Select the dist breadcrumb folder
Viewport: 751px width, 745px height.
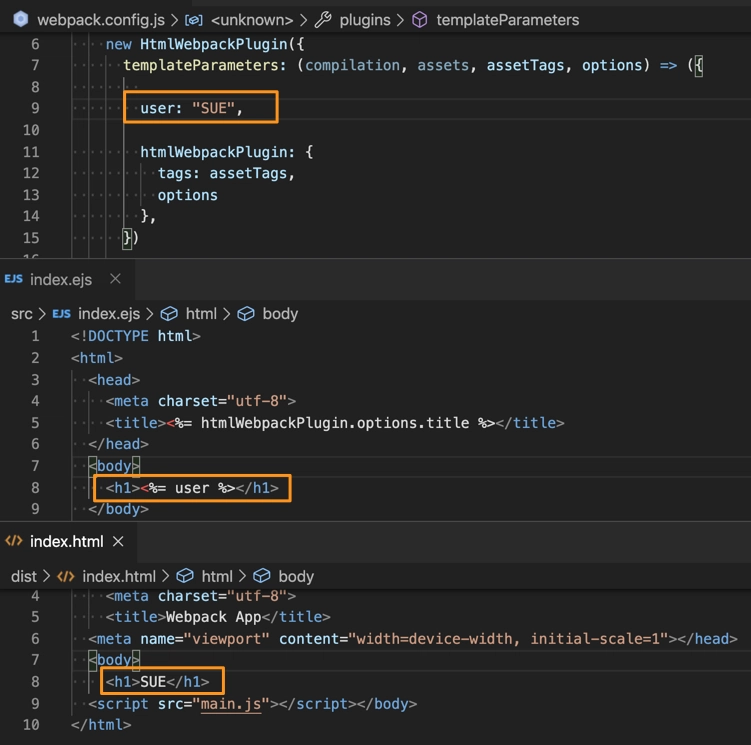pos(24,576)
